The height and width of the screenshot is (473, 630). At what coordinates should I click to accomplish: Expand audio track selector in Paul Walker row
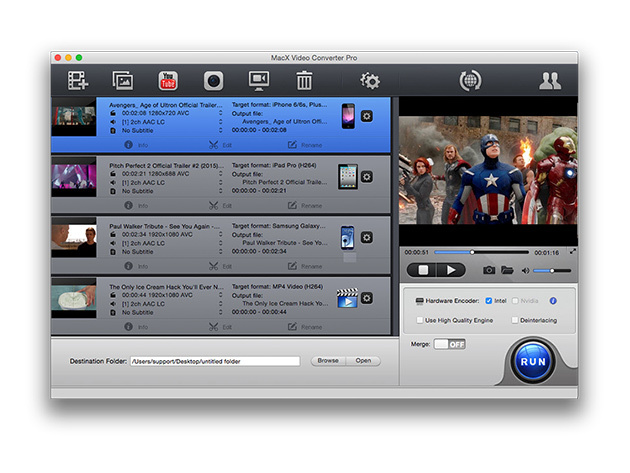tap(221, 243)
